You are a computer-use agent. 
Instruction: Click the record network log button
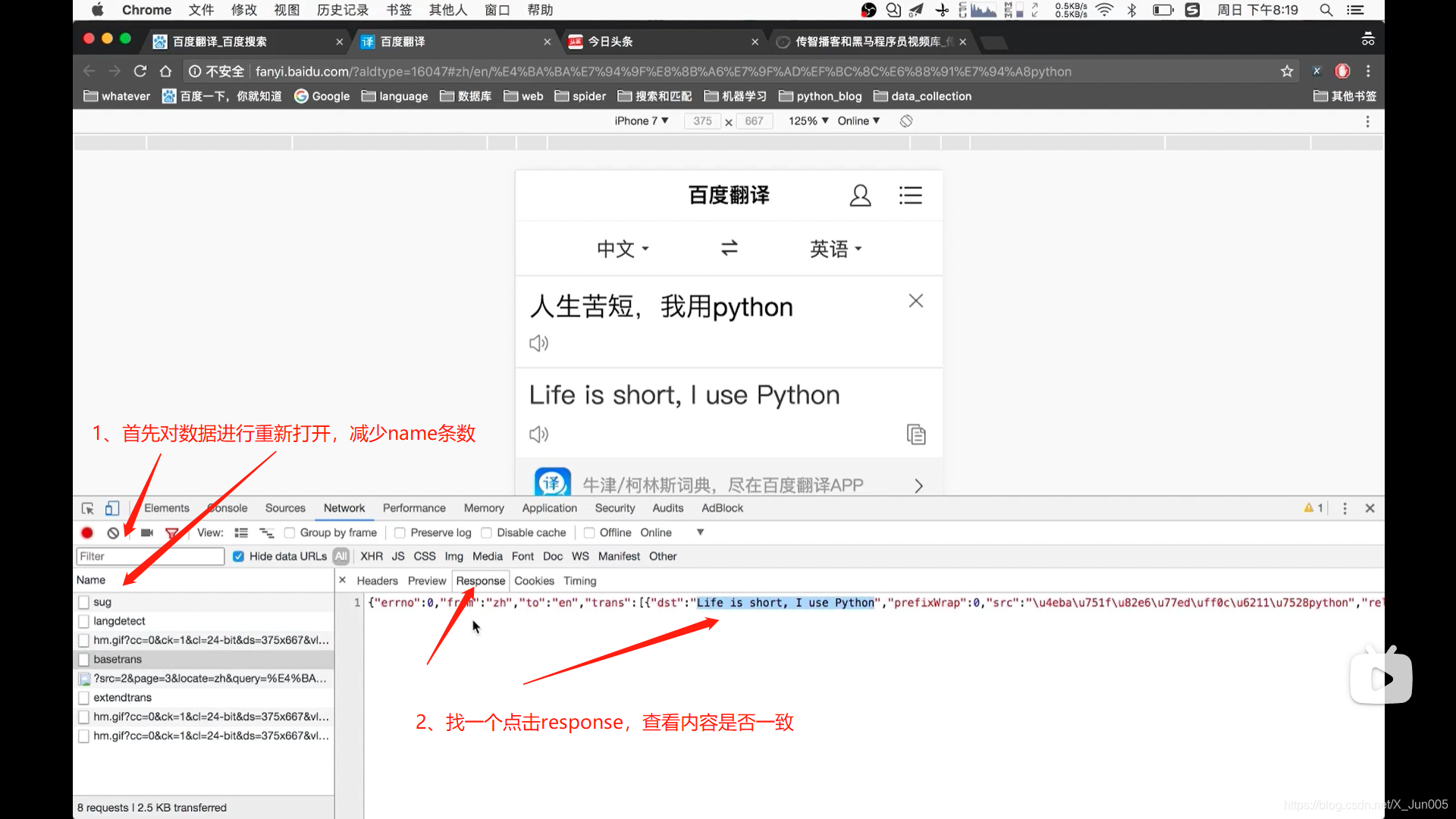(x=87, y=533)
